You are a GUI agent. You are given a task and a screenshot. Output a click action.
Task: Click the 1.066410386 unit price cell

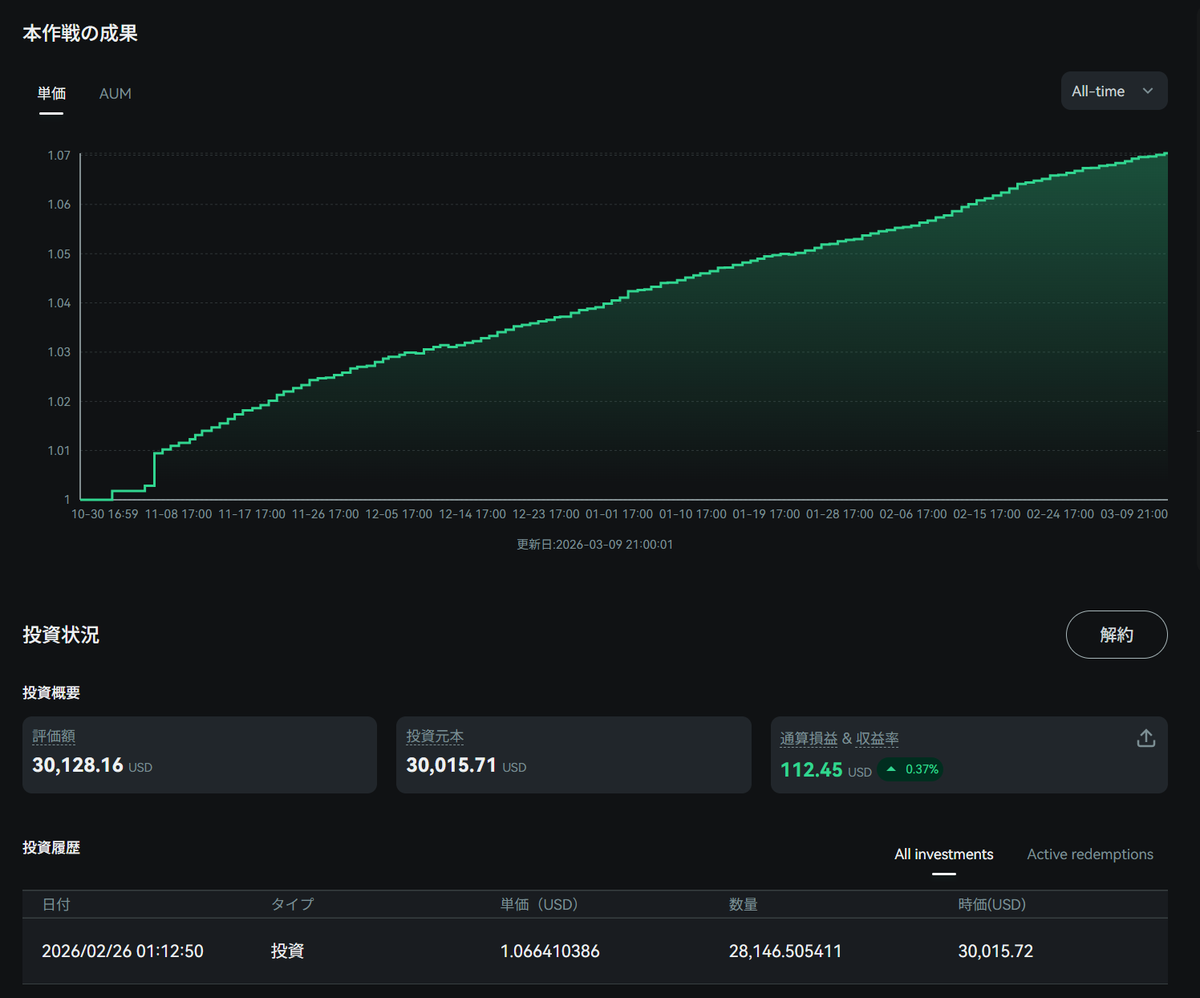point(550,951)
